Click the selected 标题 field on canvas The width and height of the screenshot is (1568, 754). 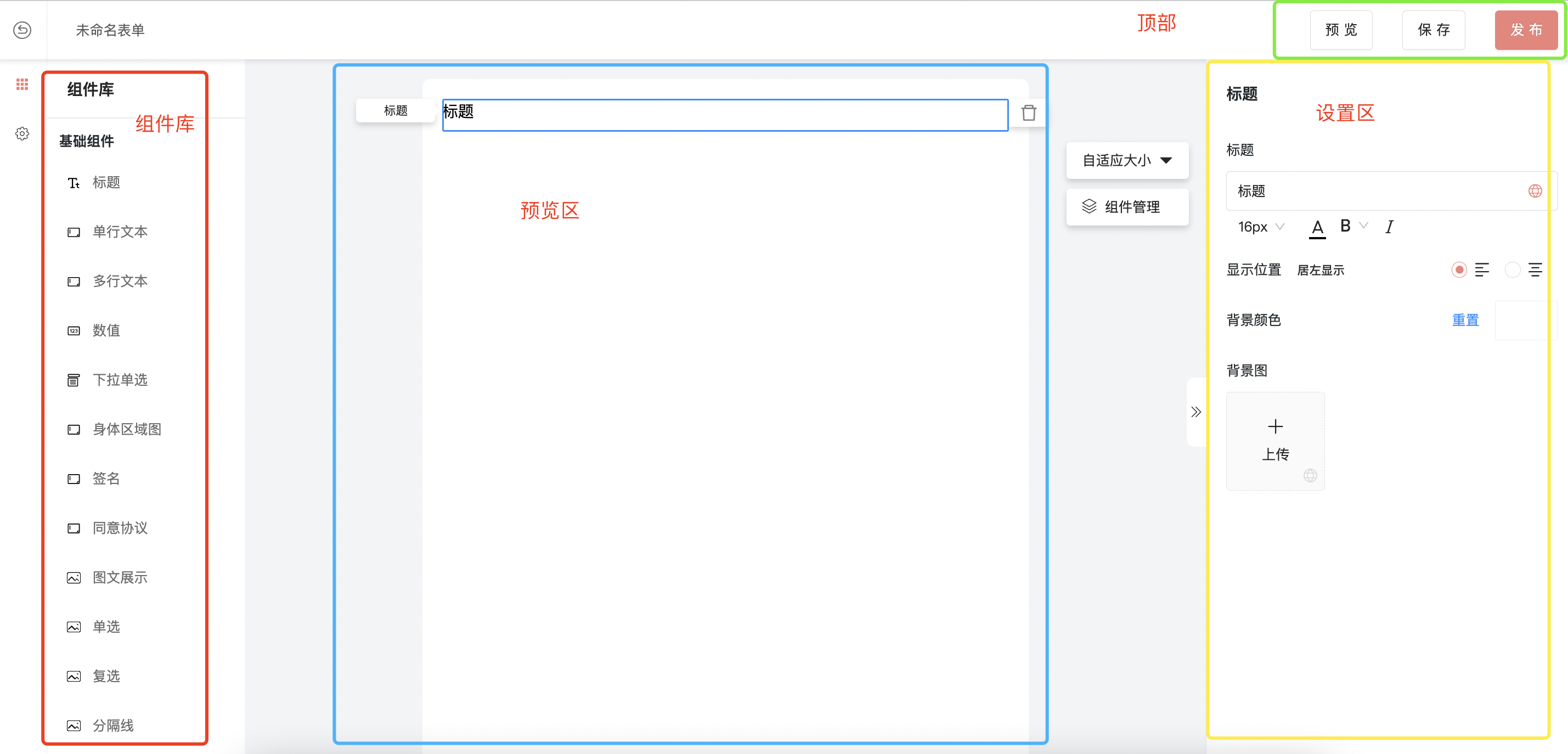(x=725, y=115)
